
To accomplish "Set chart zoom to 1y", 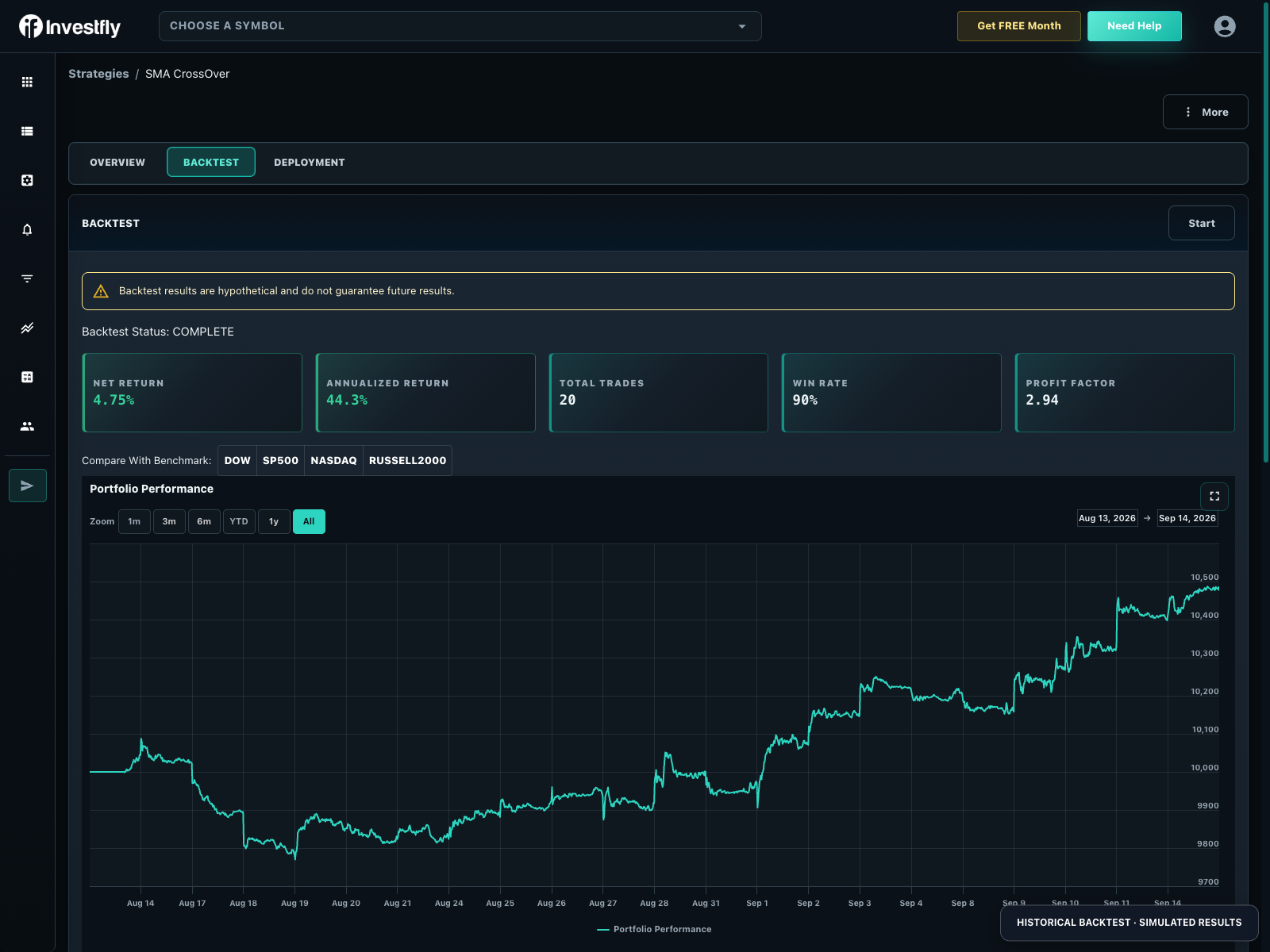I will (x=274, y=521).
